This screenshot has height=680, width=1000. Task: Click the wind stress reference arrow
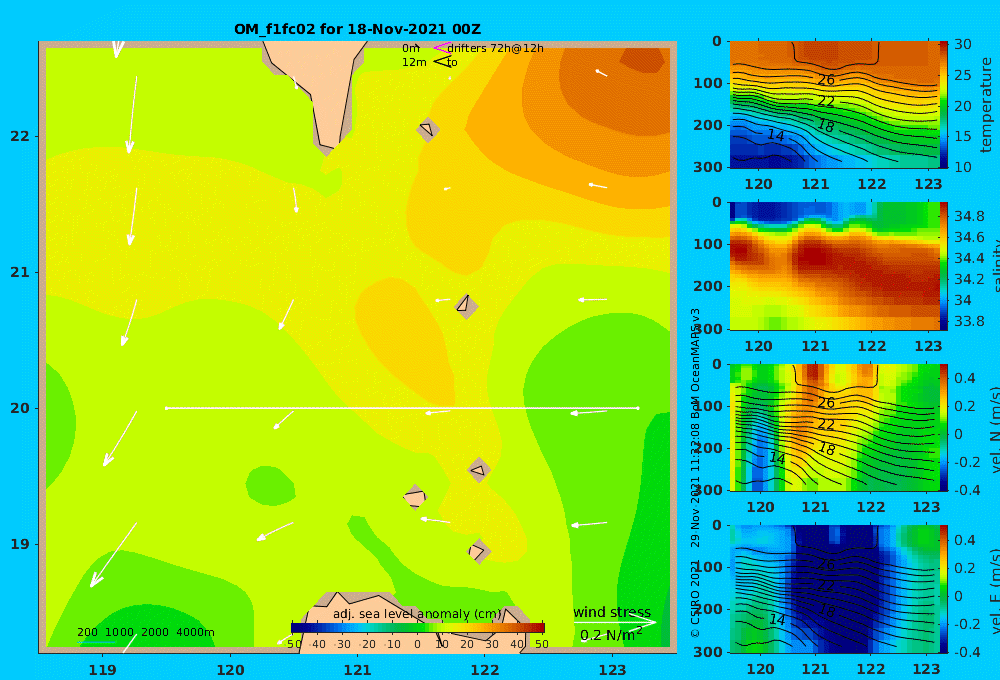coord(615,622)
